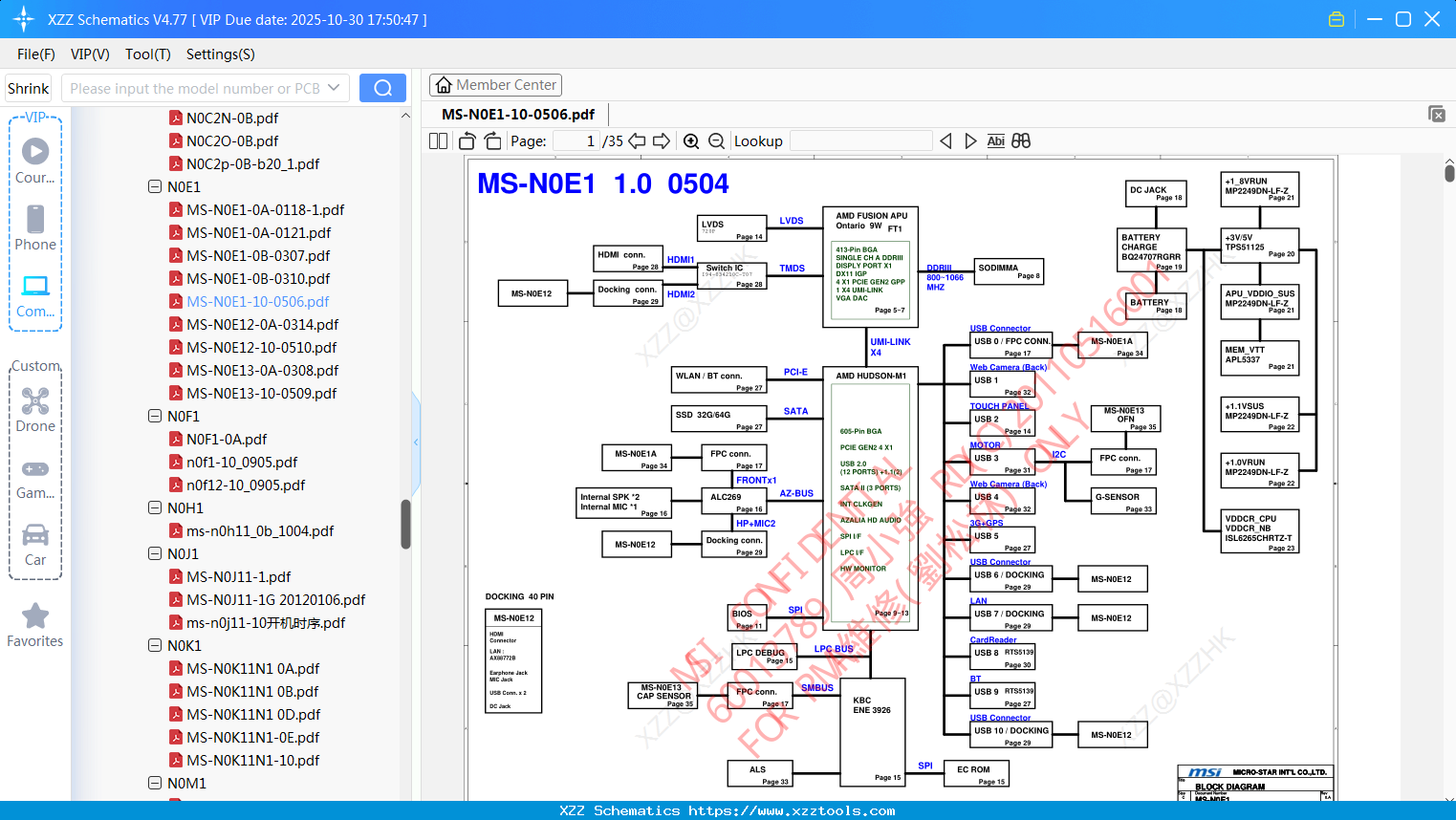Viewport: 1456px width, 820px height.
Task: Click the PDF icon beside N0F1-0A.pdf
Action: pos(176,439)
